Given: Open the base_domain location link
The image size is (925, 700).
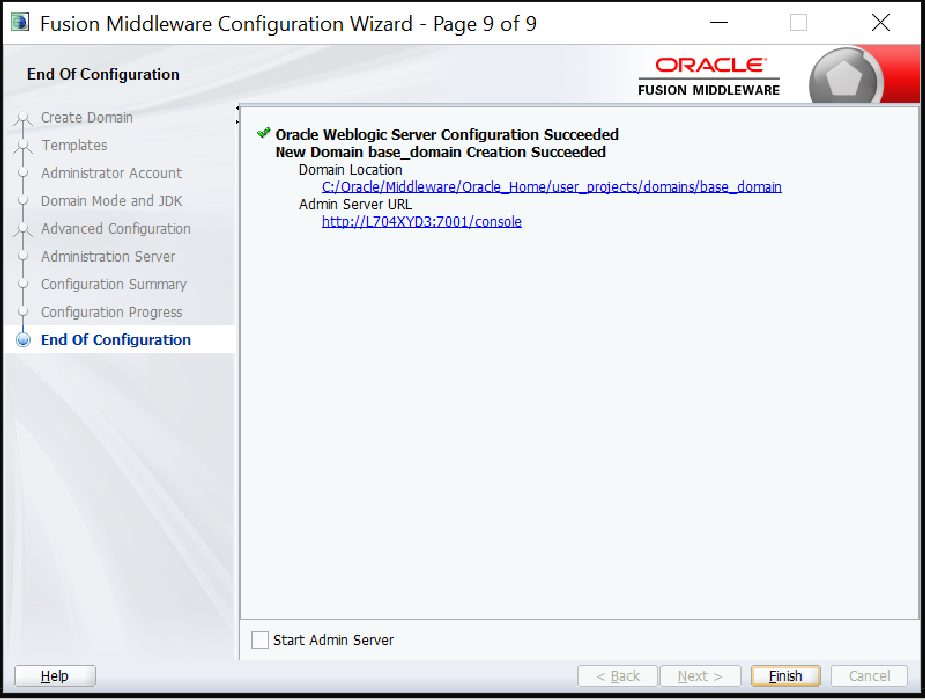Looking at the screenshot, I should 551,187.
